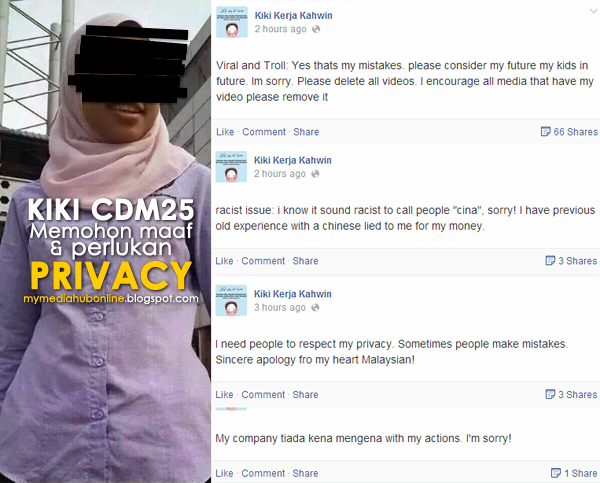Open profile picture on the privacy post
The height and width of the screenshot is (483, 600).
(231, 300)
